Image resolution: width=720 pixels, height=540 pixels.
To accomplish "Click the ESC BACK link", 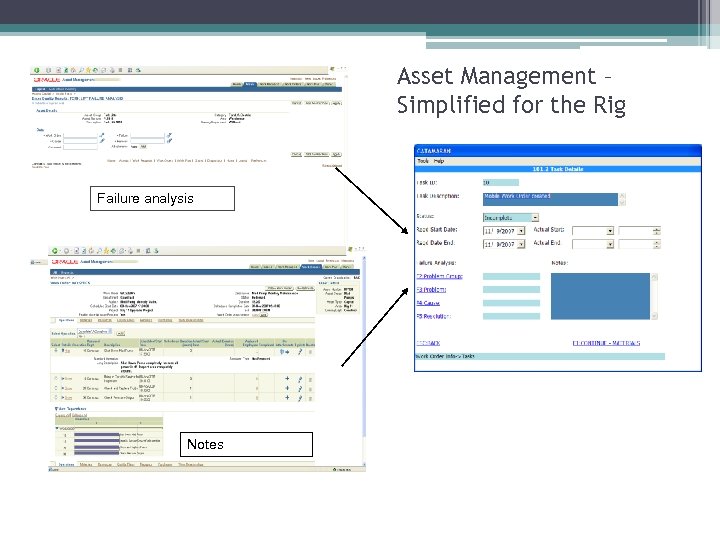I will 428,343.
